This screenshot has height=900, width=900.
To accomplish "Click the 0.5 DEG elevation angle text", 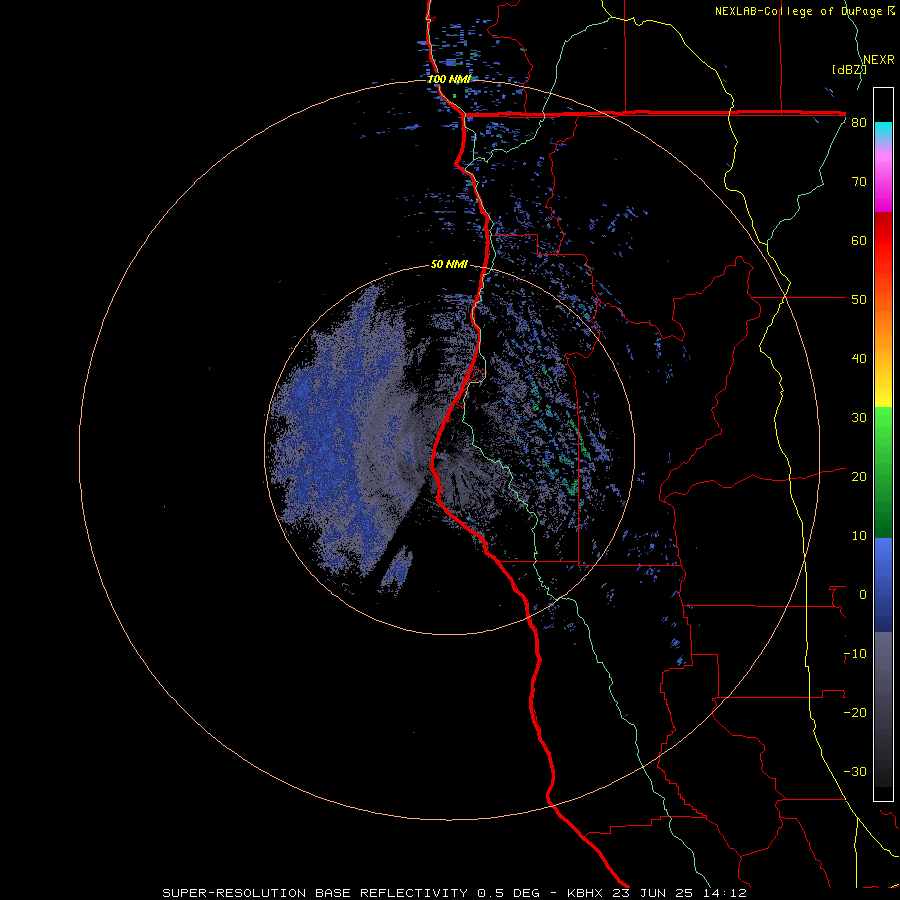I will pos(509,893).
